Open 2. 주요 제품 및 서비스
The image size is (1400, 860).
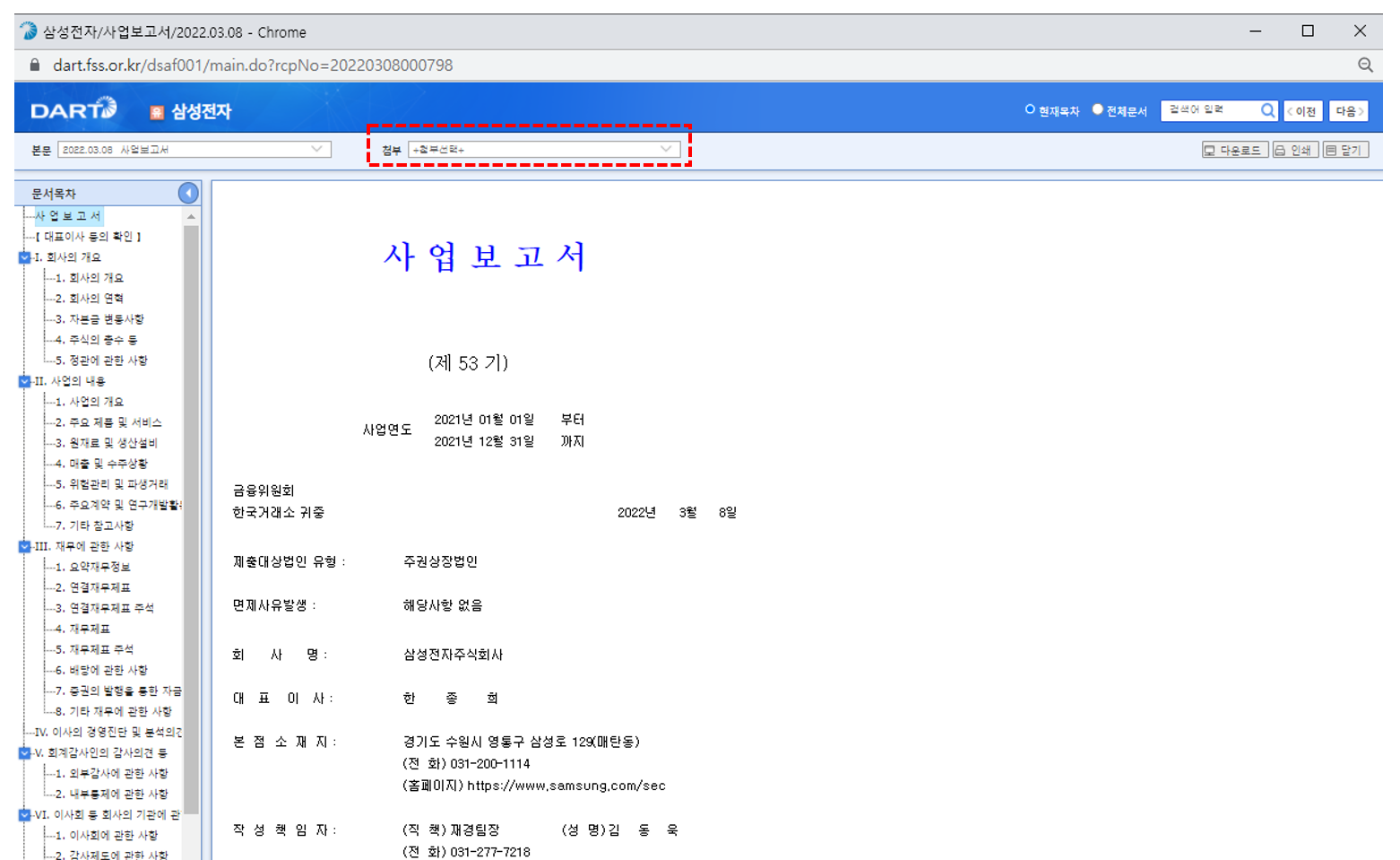[108, 422]
